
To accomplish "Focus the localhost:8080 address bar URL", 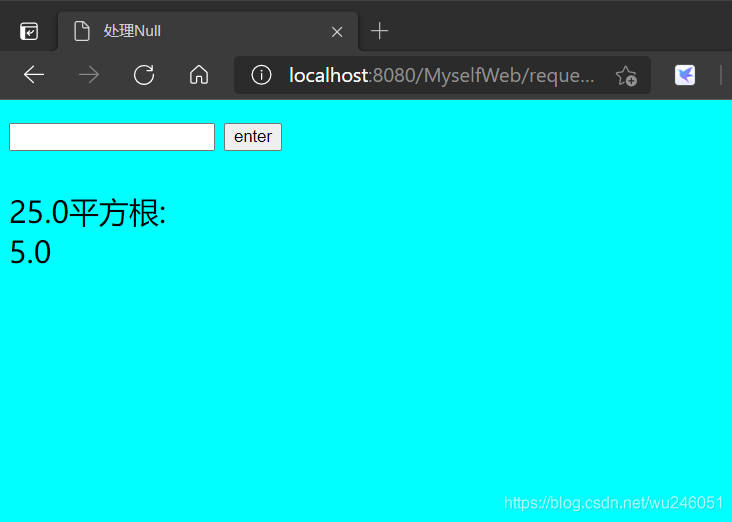I will [441, 75].
